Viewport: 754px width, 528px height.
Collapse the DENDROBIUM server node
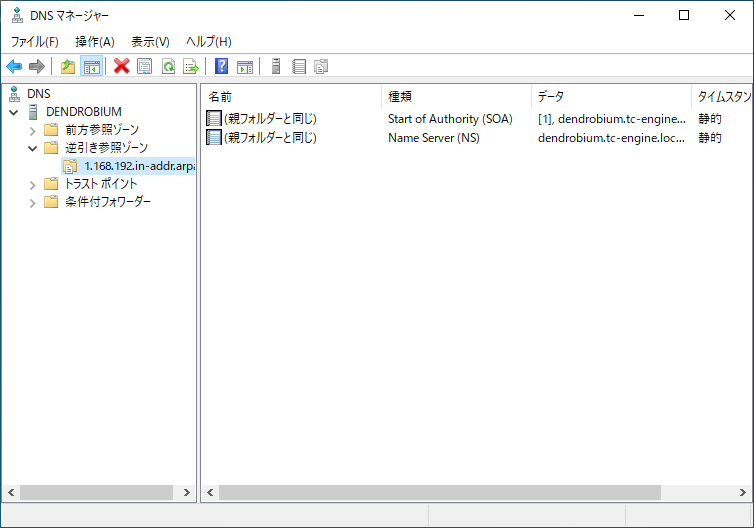[x=13, y=113]
